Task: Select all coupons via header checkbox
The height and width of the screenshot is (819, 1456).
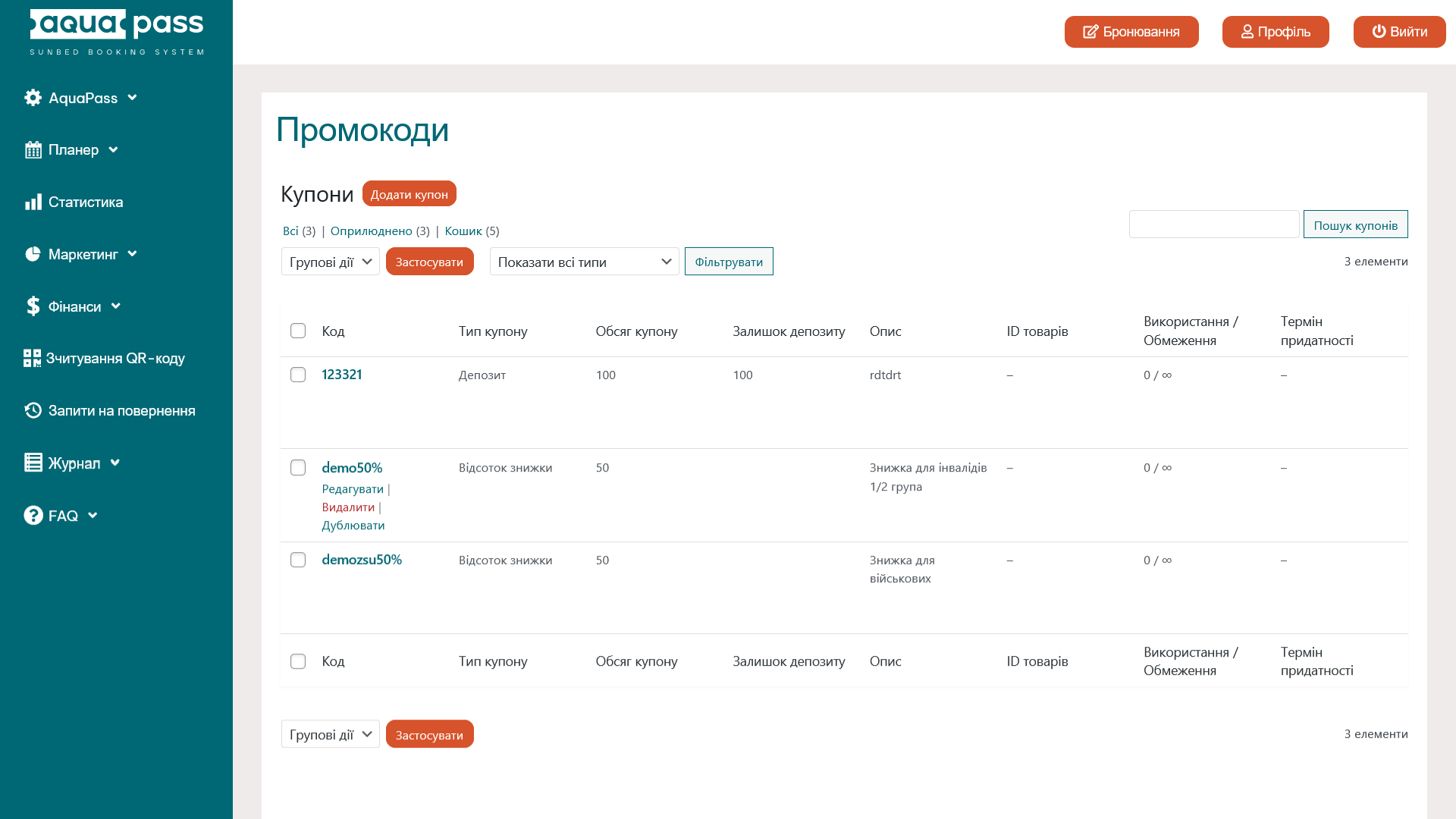Action: pyautogui.click(x=298, y=331)
